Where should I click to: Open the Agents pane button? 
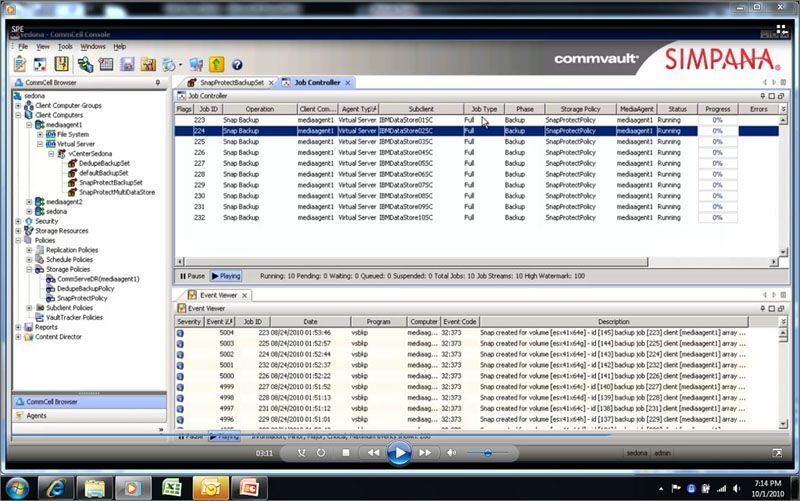coord(89,416)
